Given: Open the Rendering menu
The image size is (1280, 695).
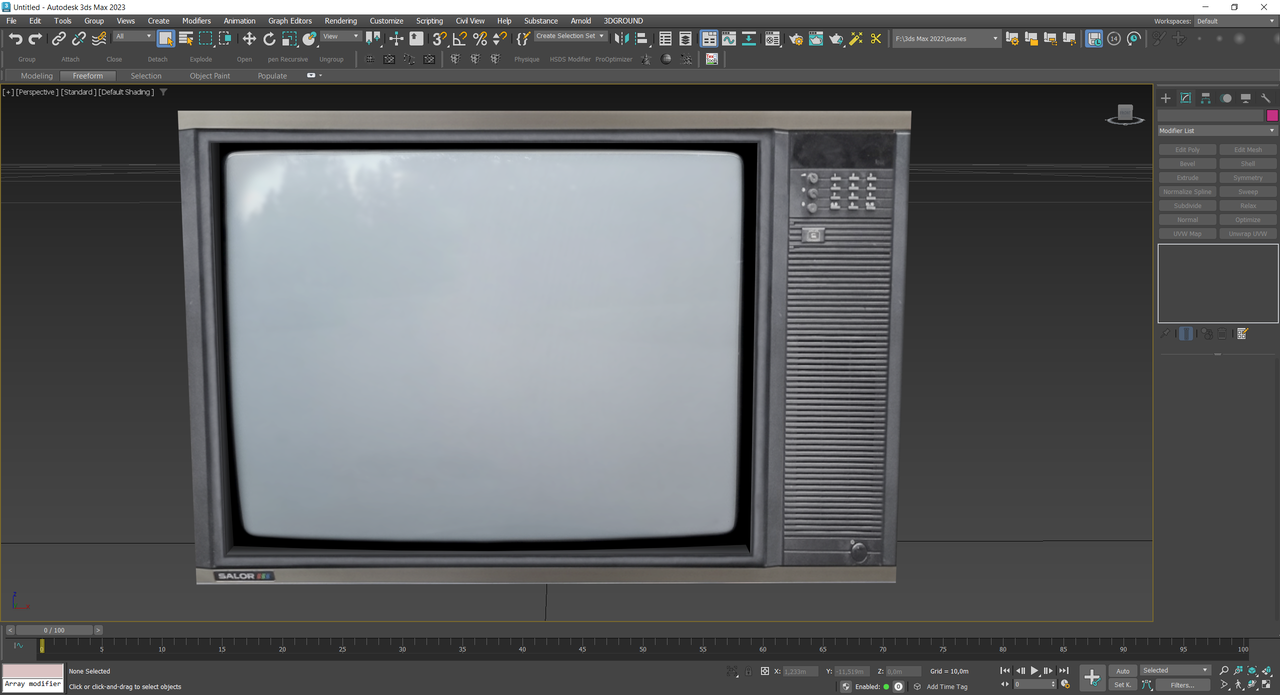Looking at the screenshot, I should (340, 21).
